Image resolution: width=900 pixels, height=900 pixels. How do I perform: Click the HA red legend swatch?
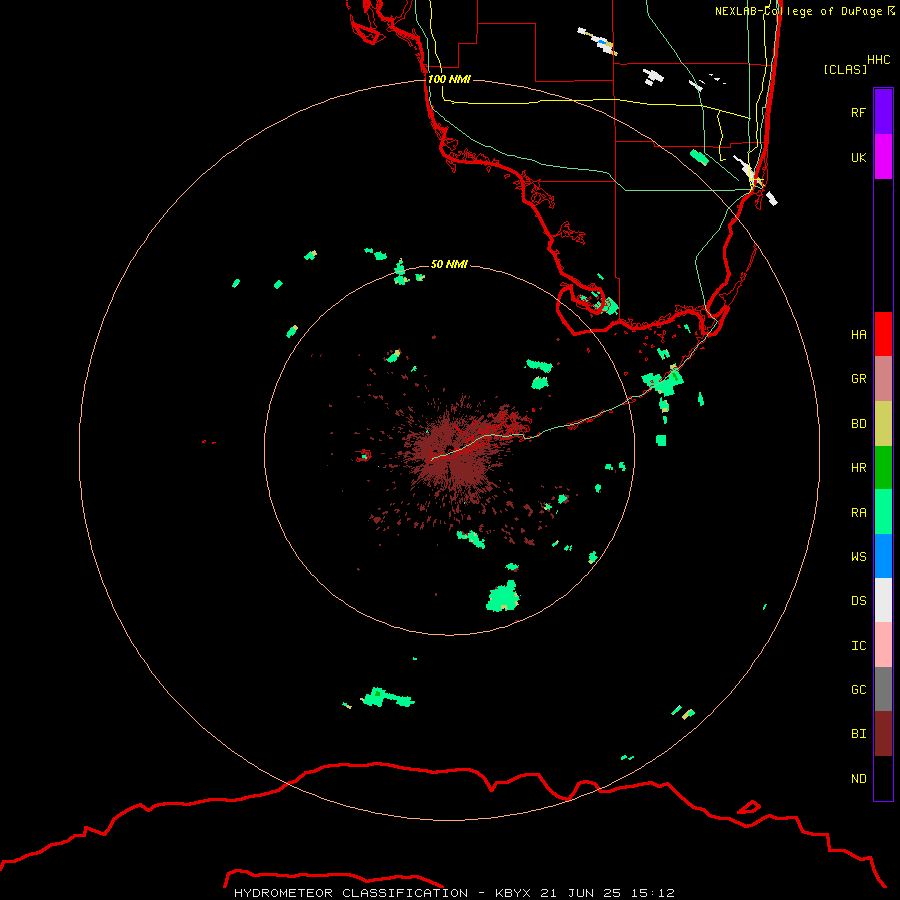(x=883, y=334)
